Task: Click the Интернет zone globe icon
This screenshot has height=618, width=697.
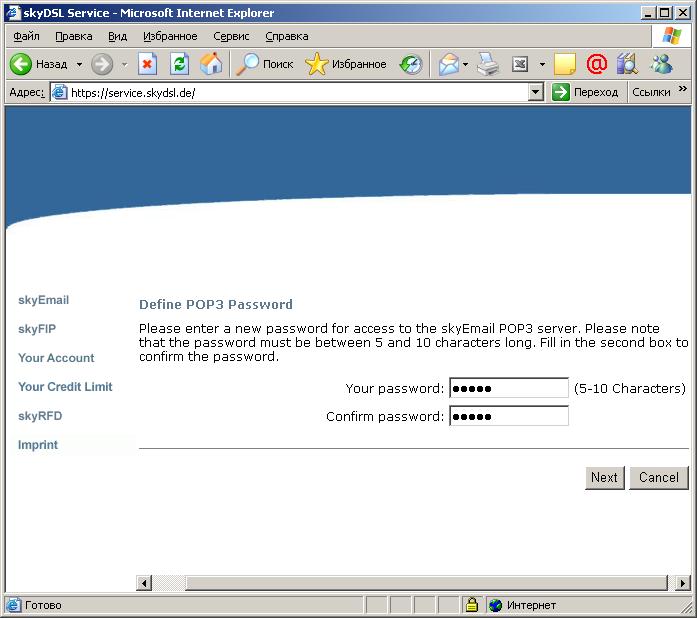Action: (x=495, y=605)
